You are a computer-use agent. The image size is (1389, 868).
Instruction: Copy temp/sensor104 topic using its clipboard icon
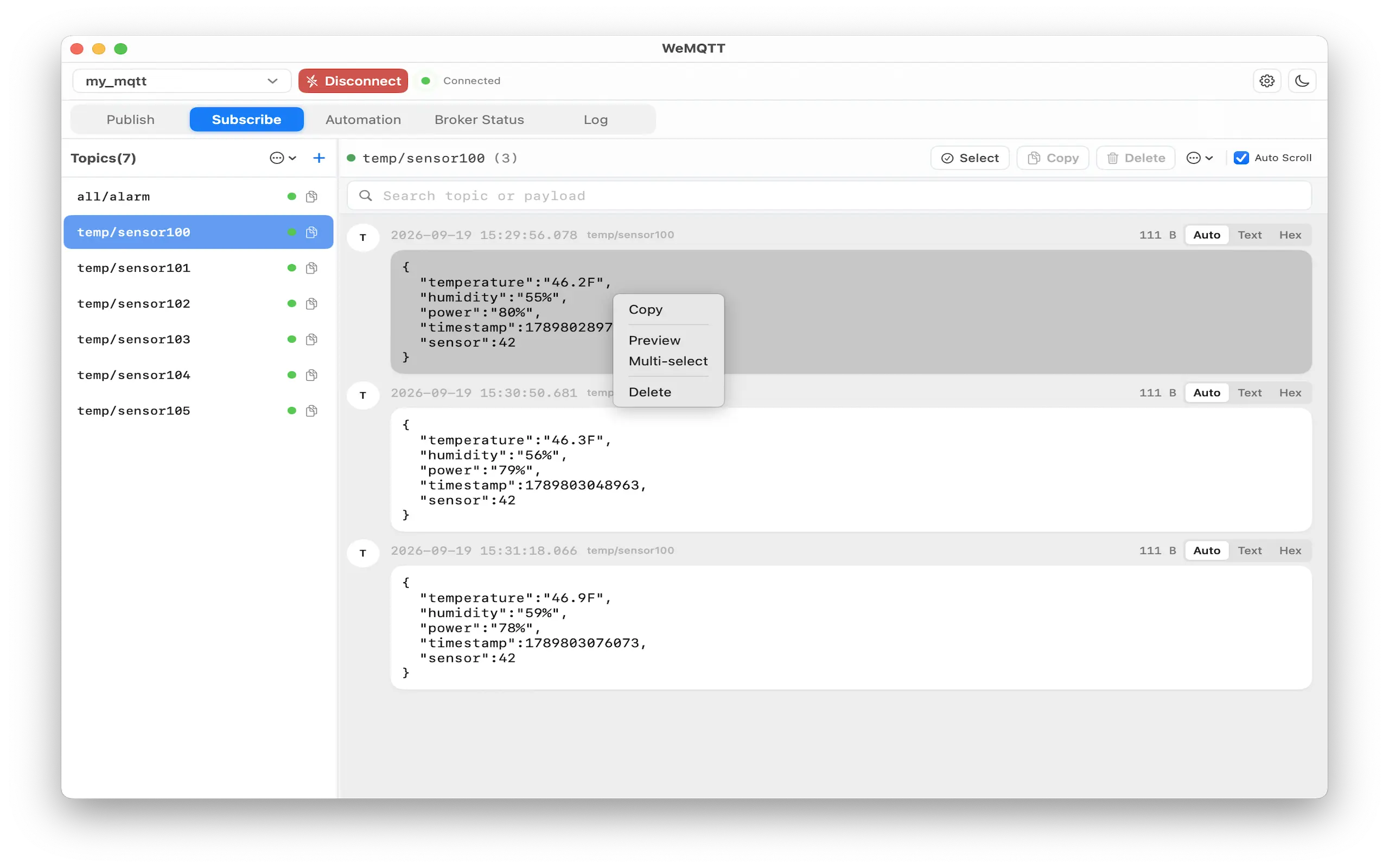pyautogui.click(x=311, y=375)
